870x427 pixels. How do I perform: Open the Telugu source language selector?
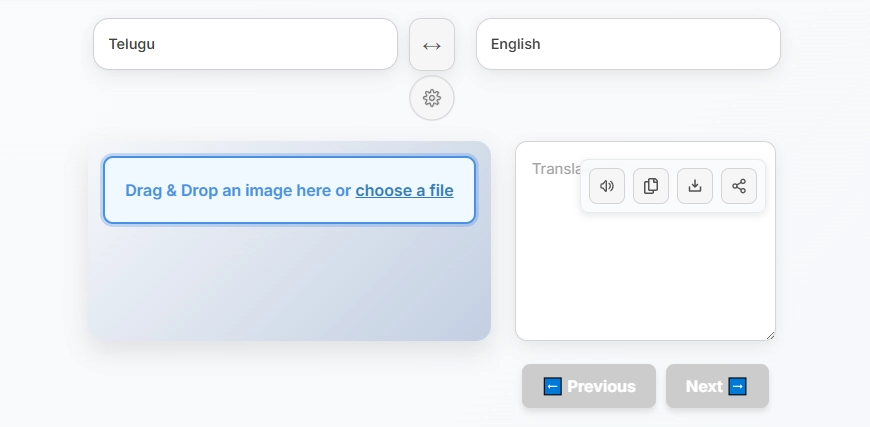245,44
